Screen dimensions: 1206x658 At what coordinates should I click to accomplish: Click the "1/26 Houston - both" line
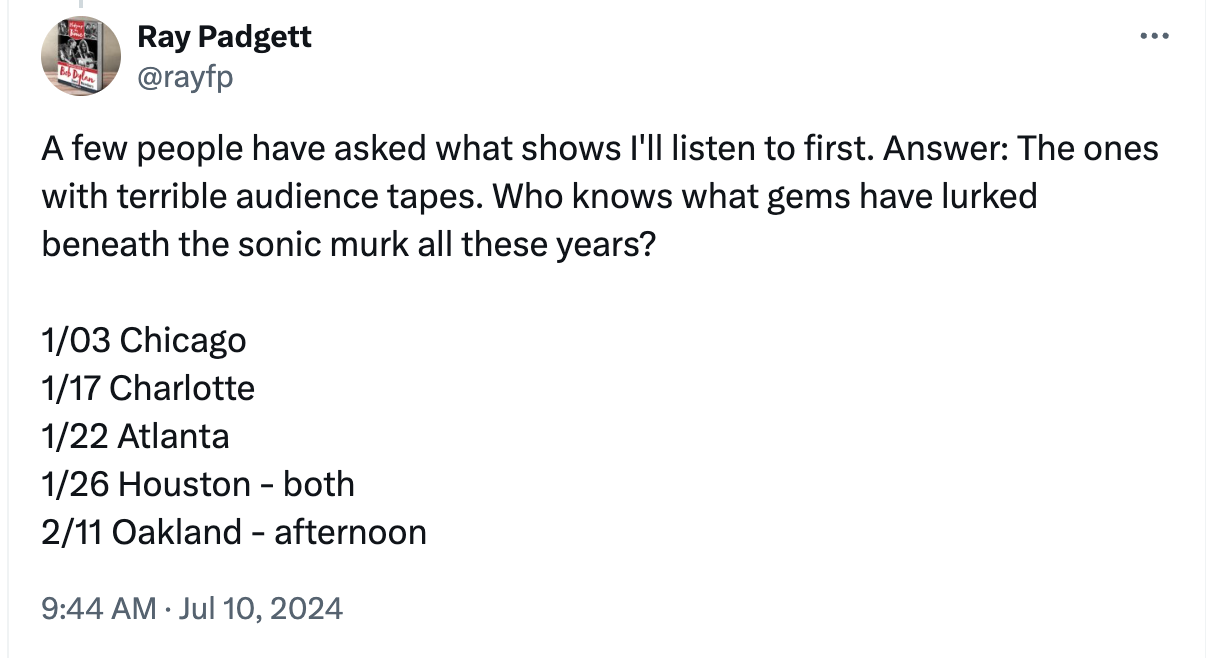(198, 484)
